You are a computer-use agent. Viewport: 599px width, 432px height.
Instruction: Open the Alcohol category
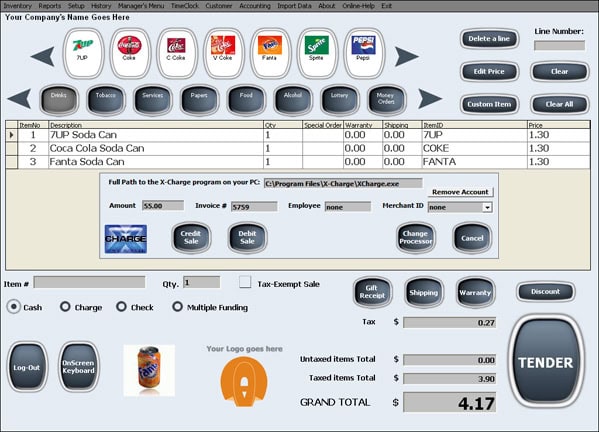pos(293,100)
